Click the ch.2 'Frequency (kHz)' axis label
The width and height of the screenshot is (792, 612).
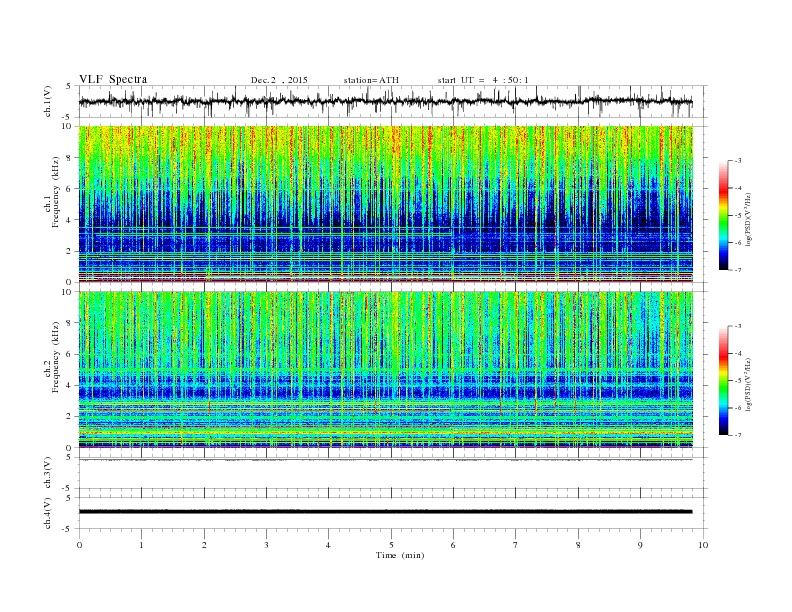tap(56, 357)
